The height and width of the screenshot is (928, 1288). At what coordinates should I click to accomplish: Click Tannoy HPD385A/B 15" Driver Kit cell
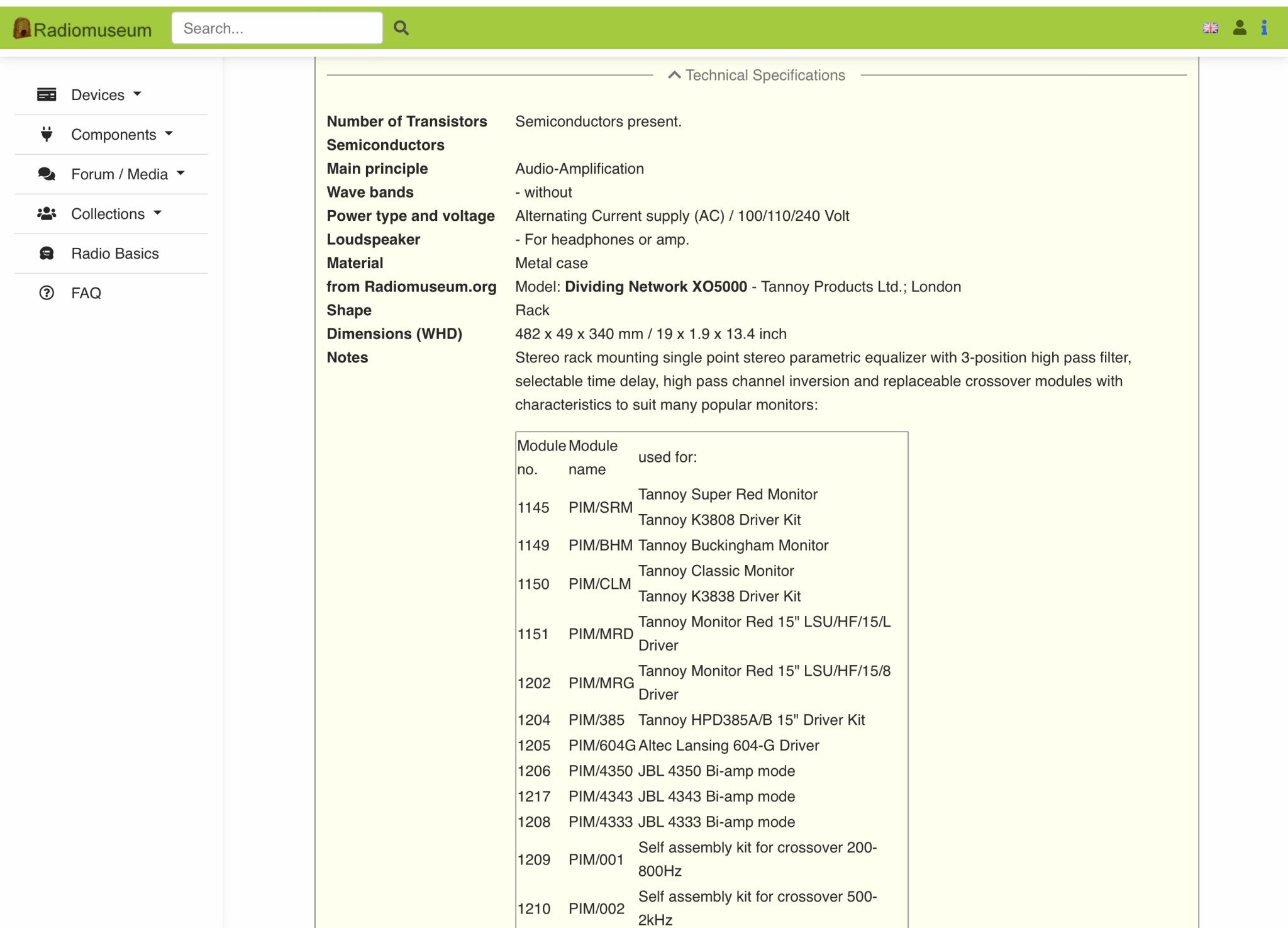752,720
